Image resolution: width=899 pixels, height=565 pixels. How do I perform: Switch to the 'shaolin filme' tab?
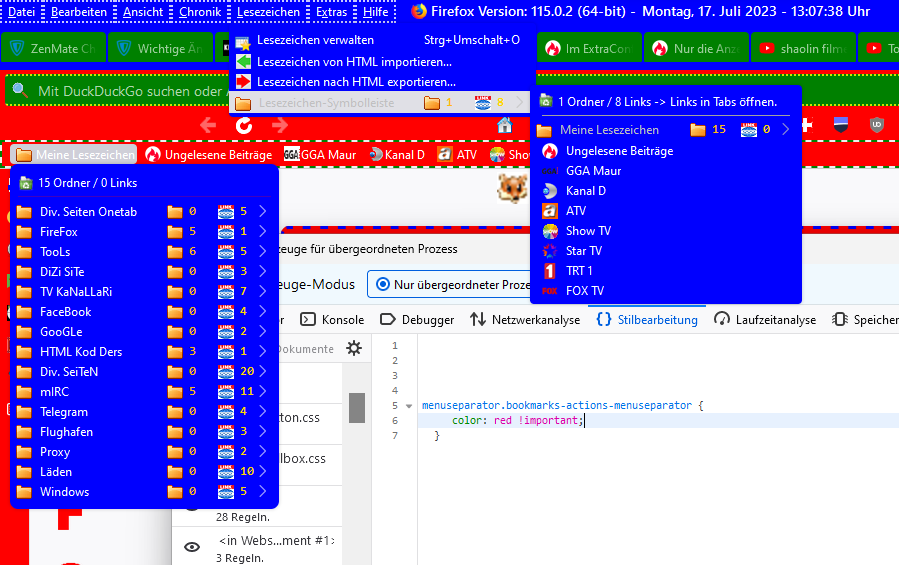[x=805, y=48]
